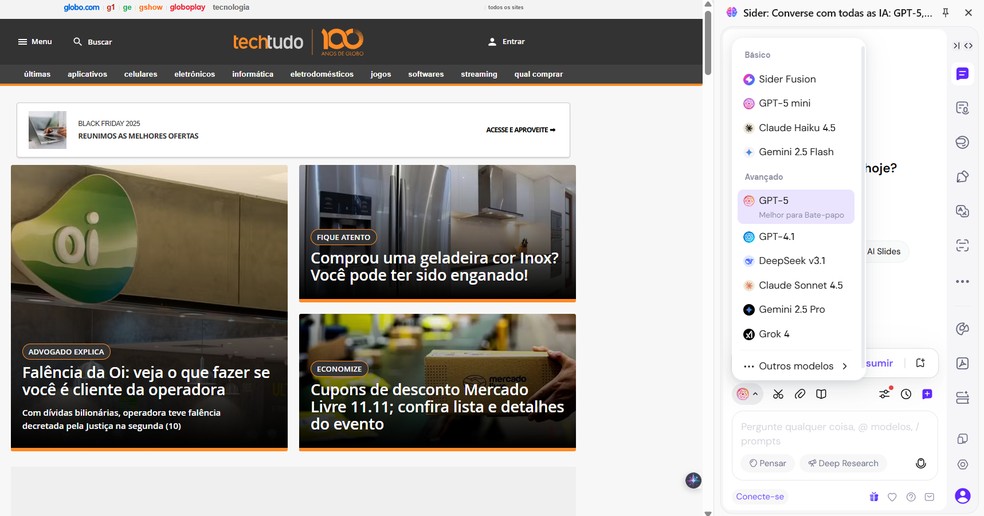Open the Falência da Oi article headline
The image size is (984, 516).
click(146, 381)
